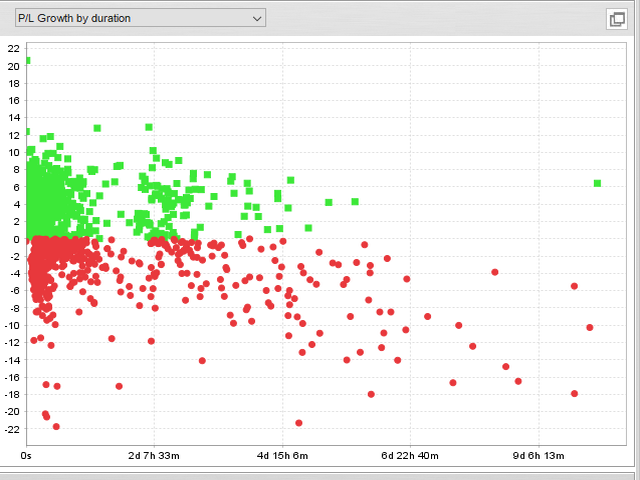Click the '4d 15h 6m' axis label

(282, 456)
